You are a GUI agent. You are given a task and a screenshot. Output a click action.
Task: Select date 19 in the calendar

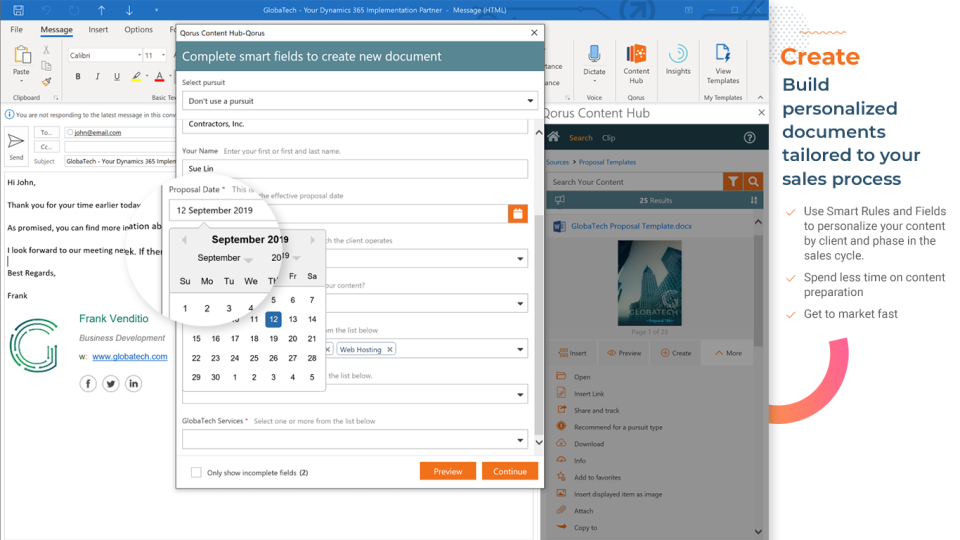click(x=273, y=339)
